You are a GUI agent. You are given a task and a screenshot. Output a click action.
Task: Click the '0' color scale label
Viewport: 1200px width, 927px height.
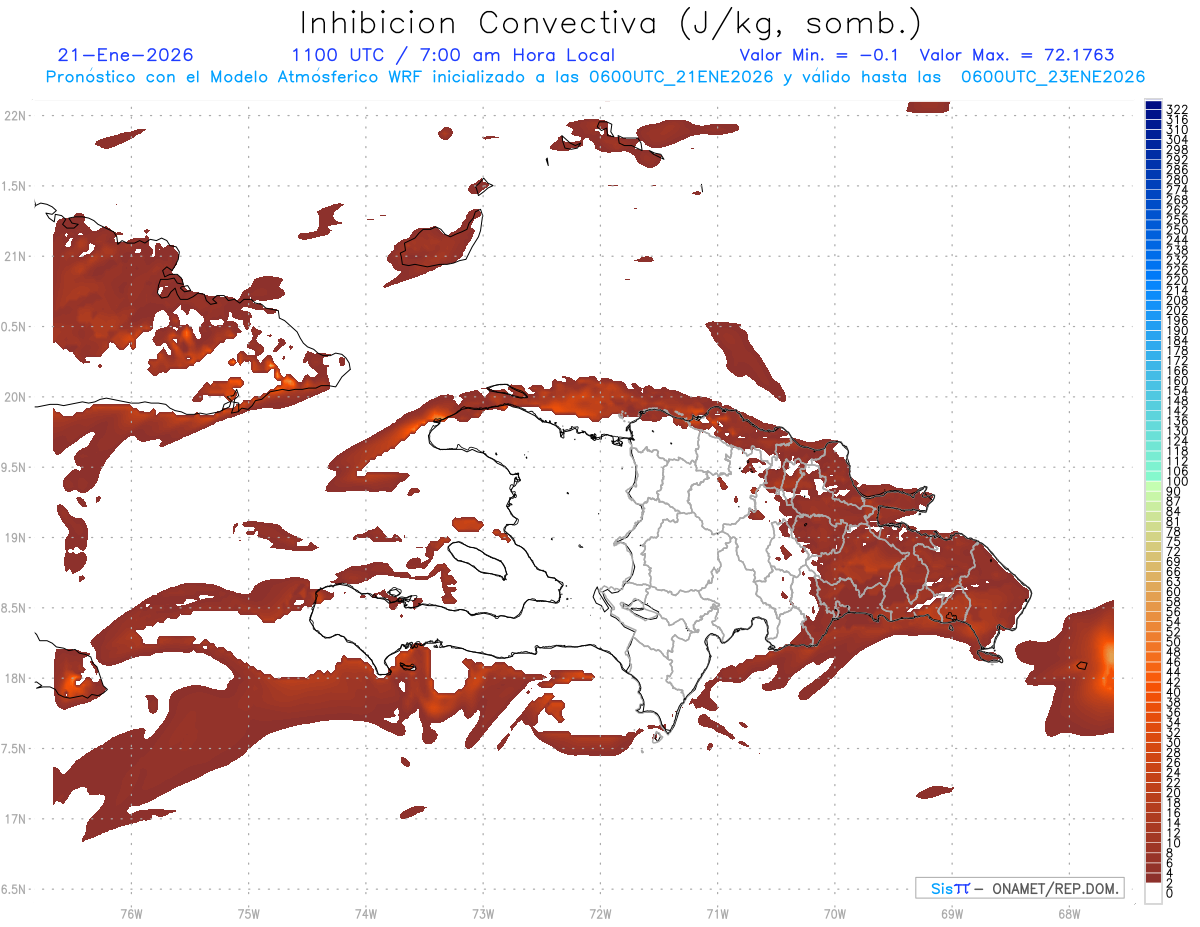[x=1170, y=893]
